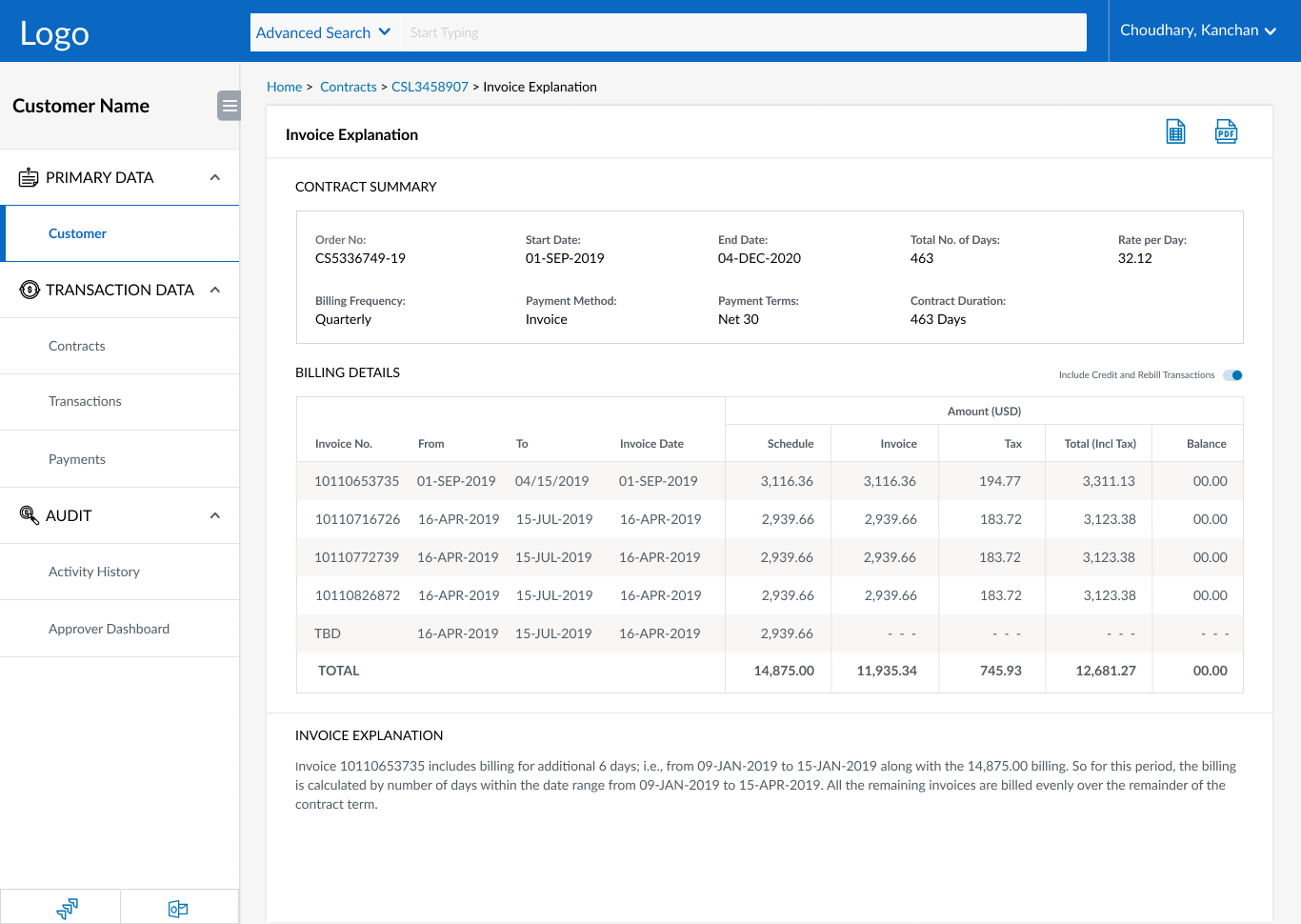Viewport: 1301px width, 924px height.
Task: Go to Home breadcrumb link
Action: [x=284, y=87]
